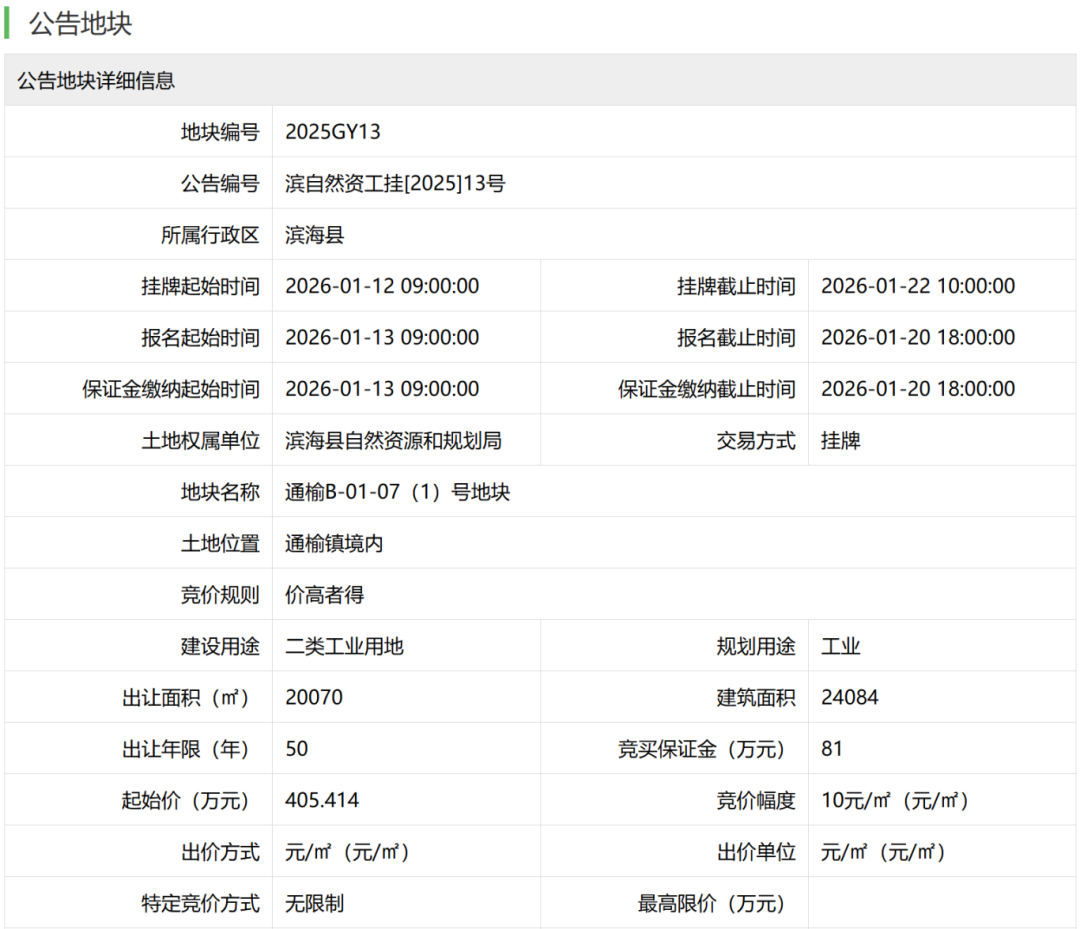Viewport: 1080px width, 929px height.
Task: Select listing start time 2026-01-12 09:00:00
Action: [x=382, y=287]
